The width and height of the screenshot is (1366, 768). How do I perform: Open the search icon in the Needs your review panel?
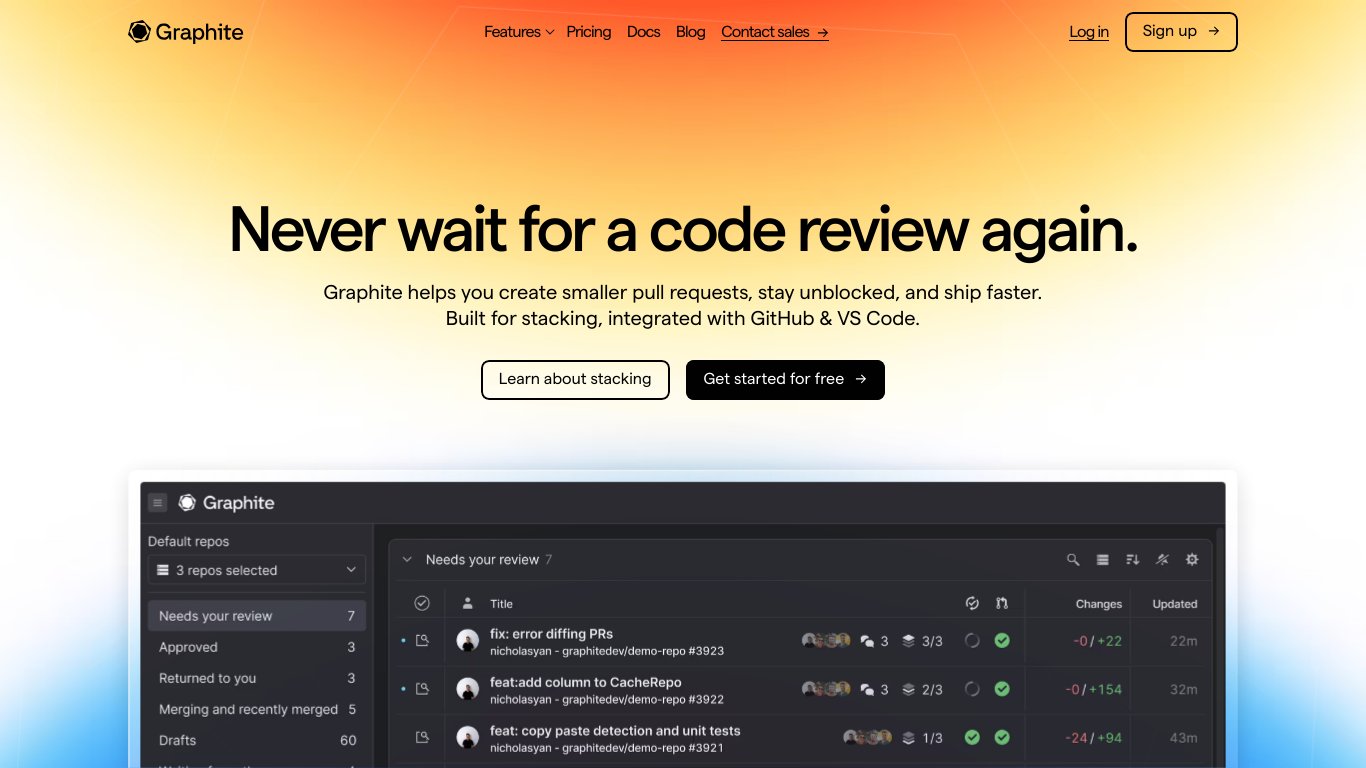click(1073, 560)
